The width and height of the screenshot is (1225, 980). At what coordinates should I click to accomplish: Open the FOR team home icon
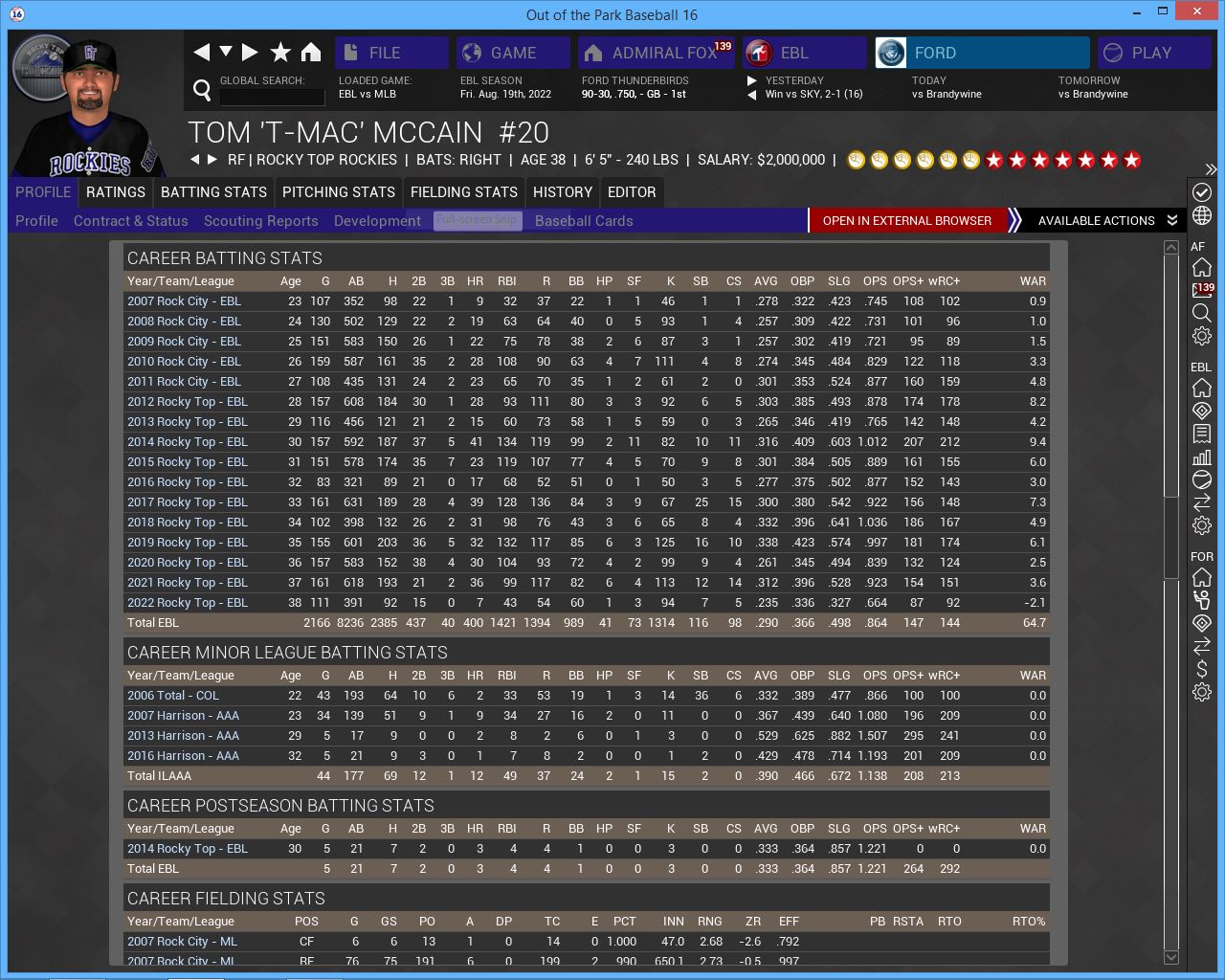click(1202, 578)
